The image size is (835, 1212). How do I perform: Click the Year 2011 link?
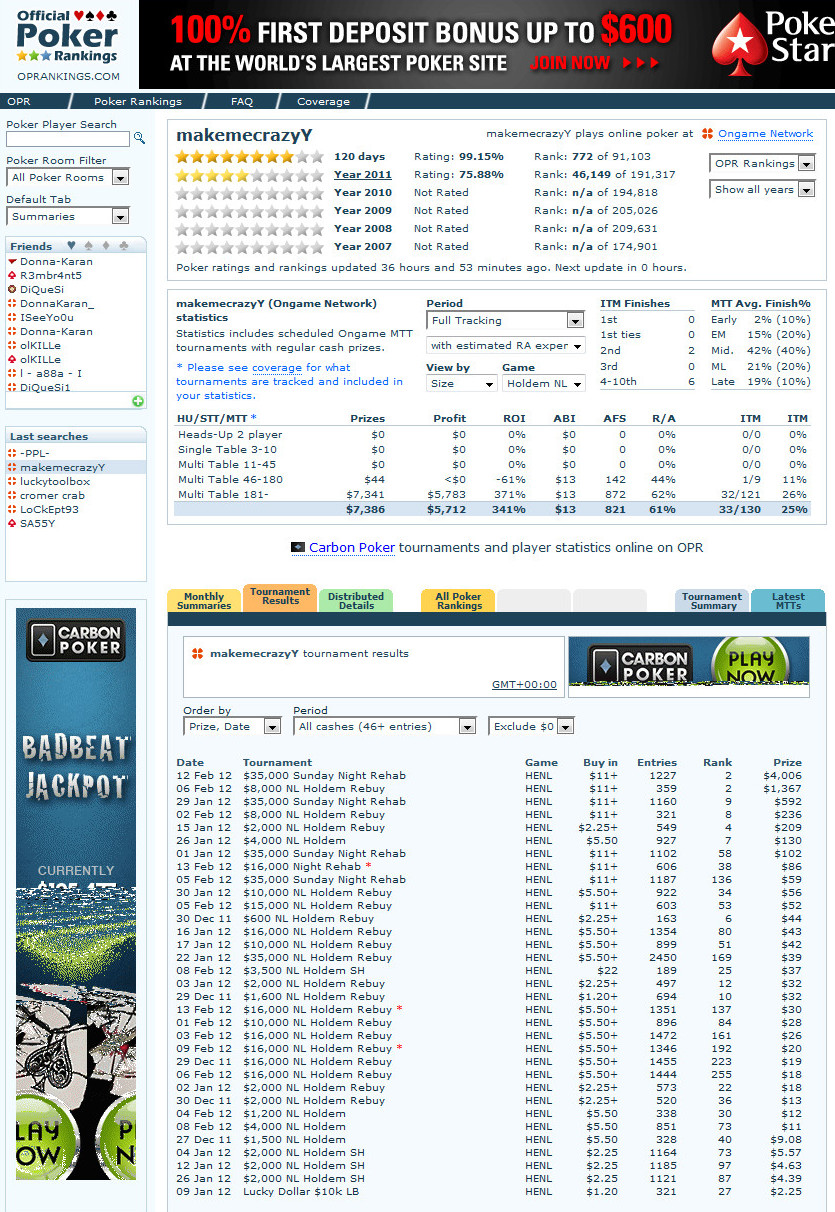tap(363, 174)
